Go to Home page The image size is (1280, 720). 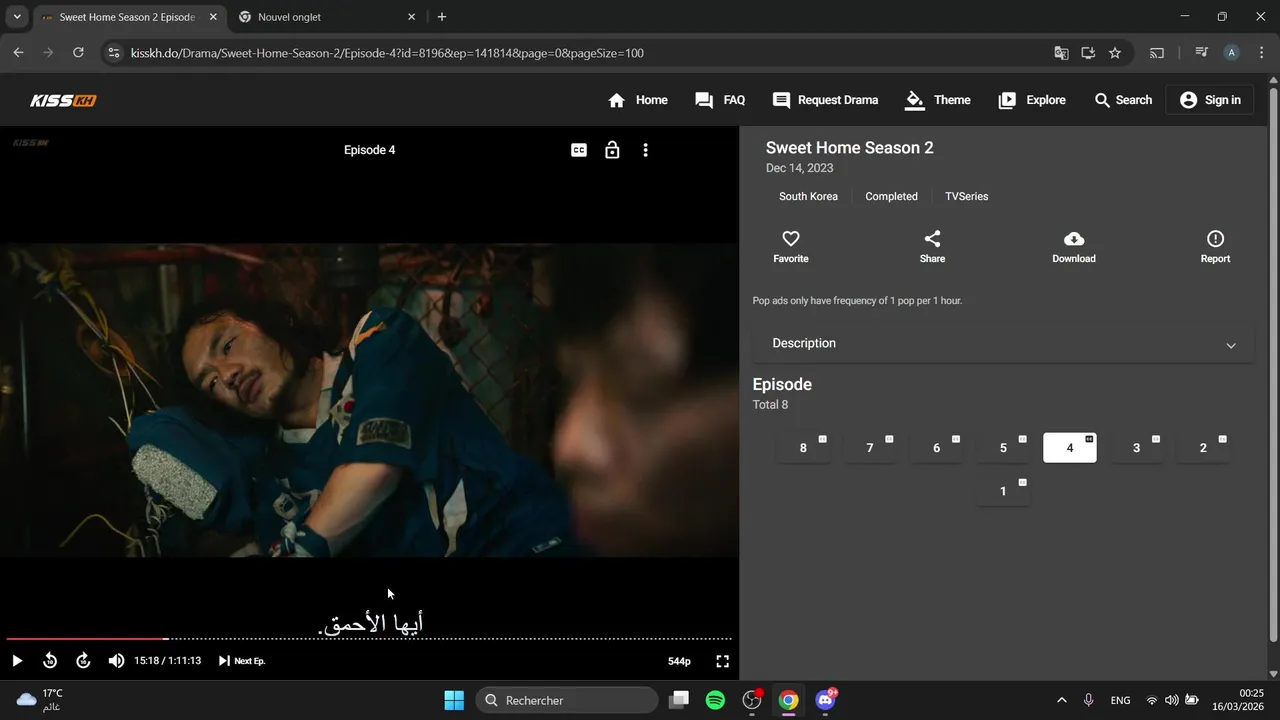click(x=638, y=100)
